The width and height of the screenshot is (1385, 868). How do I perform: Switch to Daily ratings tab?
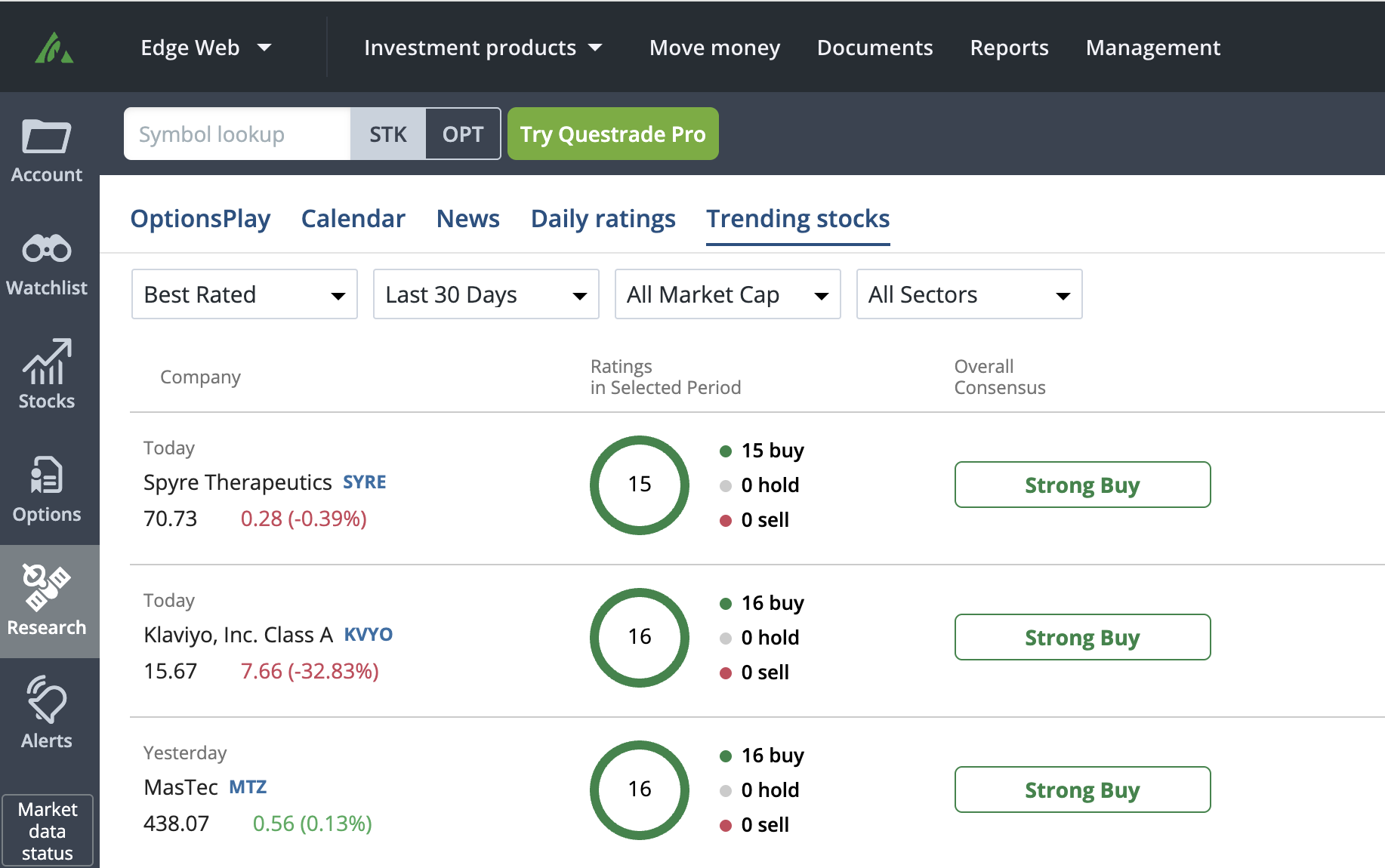pos(603,218)
